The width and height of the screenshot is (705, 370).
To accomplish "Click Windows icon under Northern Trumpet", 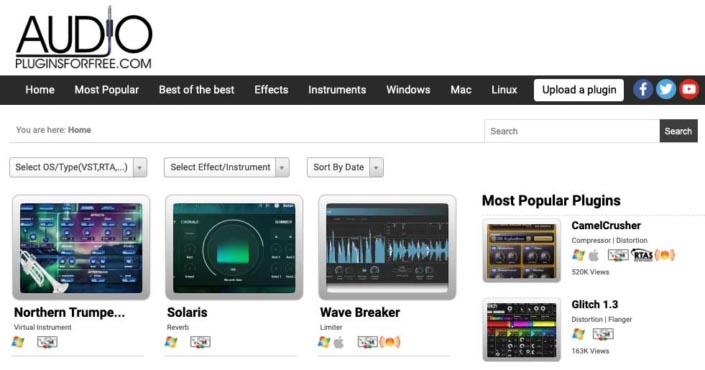I will (x=18, y=342).
